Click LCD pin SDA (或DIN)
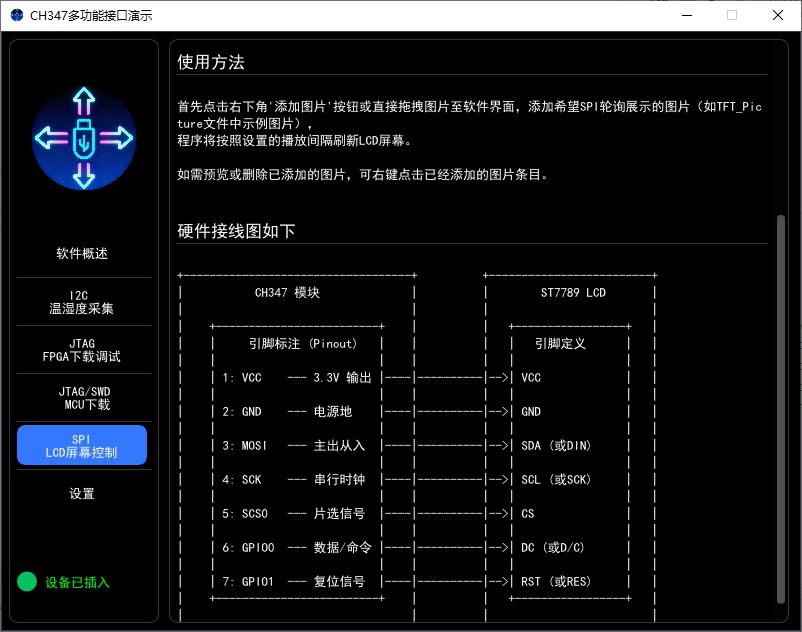This screenshot has height=632, width=802. click(x=556, y=446)
